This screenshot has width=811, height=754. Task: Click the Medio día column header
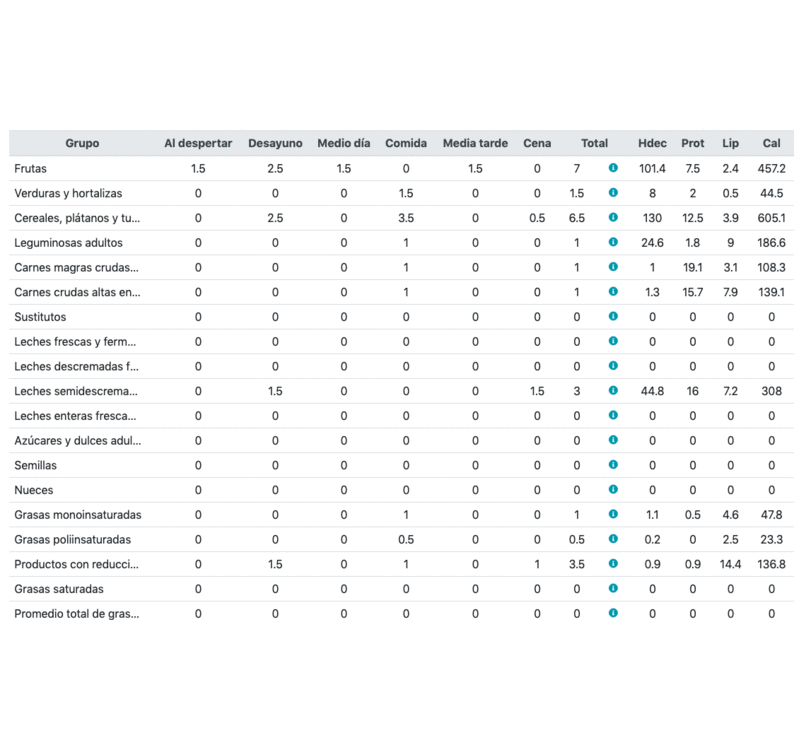344,143
